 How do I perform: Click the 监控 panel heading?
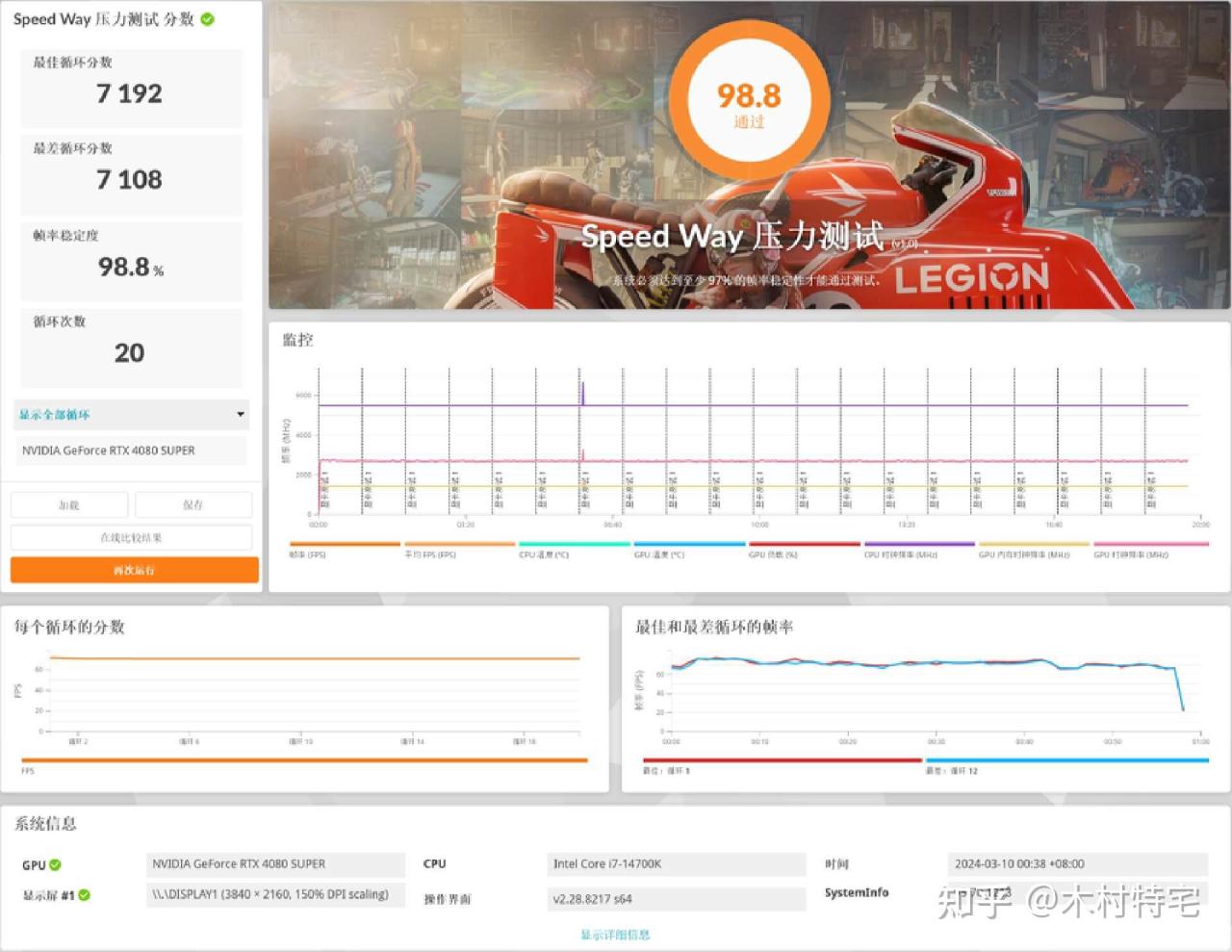point(297,340)
